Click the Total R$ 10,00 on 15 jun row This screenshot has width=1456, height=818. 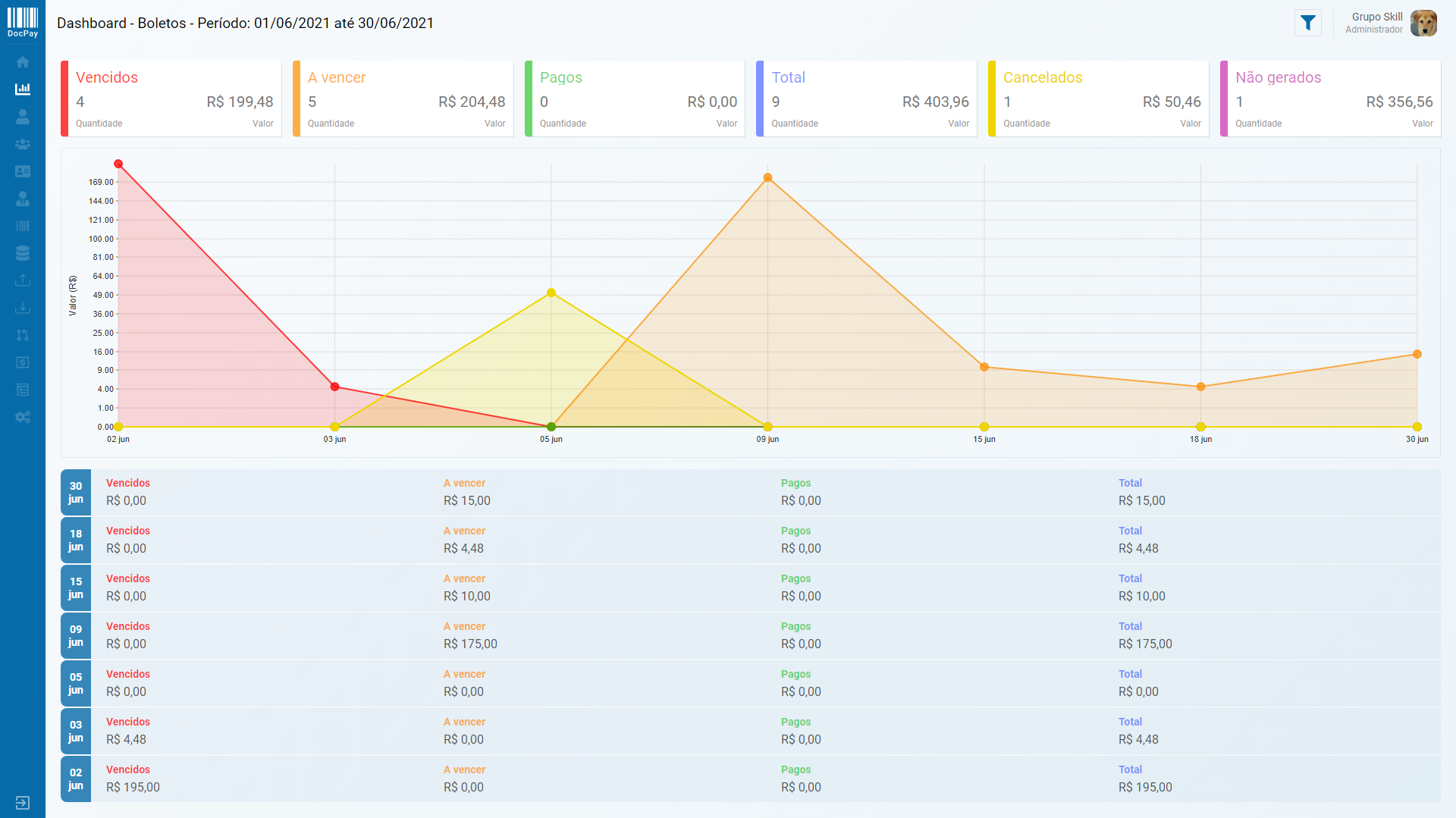pos(1142,596)
